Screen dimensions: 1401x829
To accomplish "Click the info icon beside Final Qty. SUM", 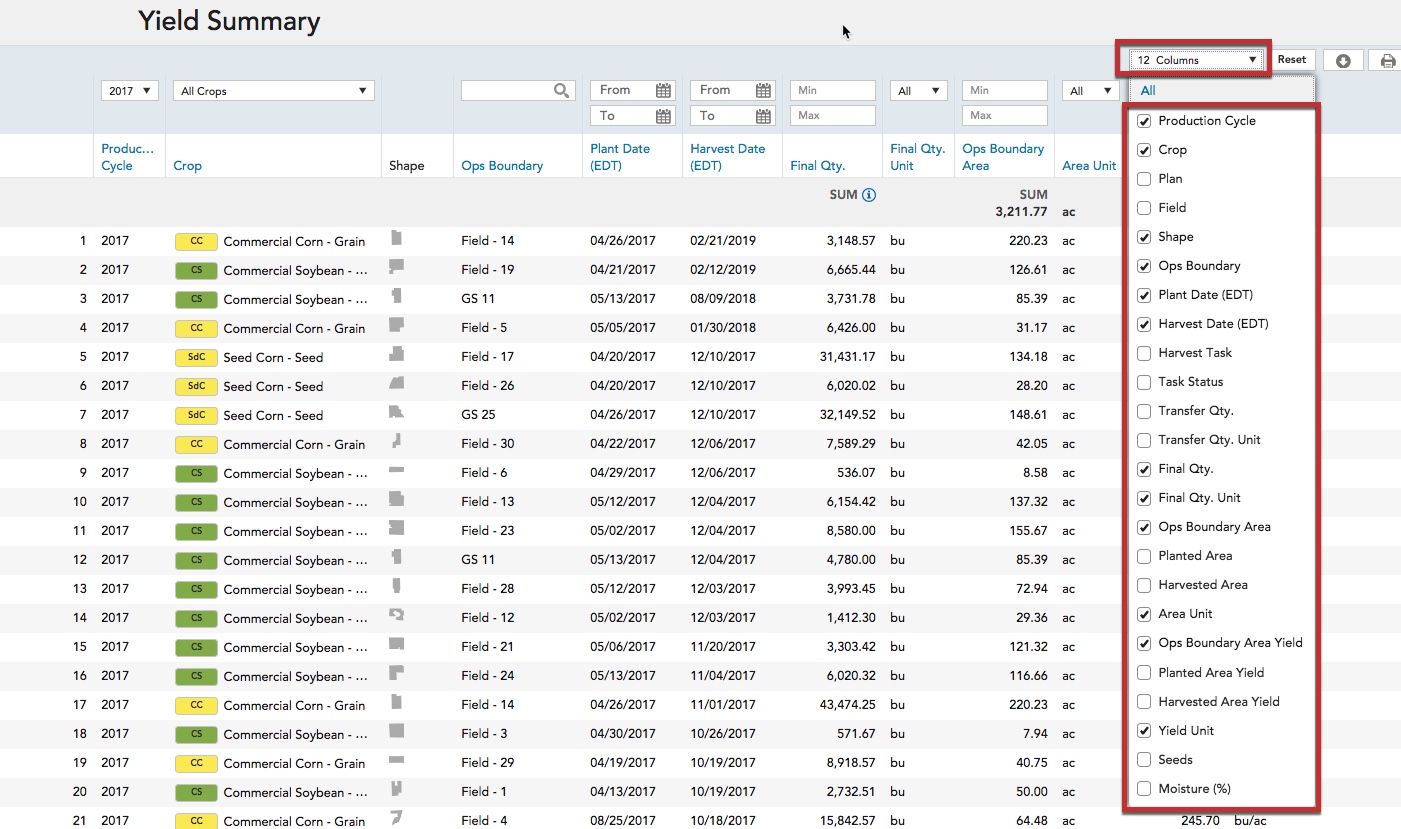I will point(869,195).
